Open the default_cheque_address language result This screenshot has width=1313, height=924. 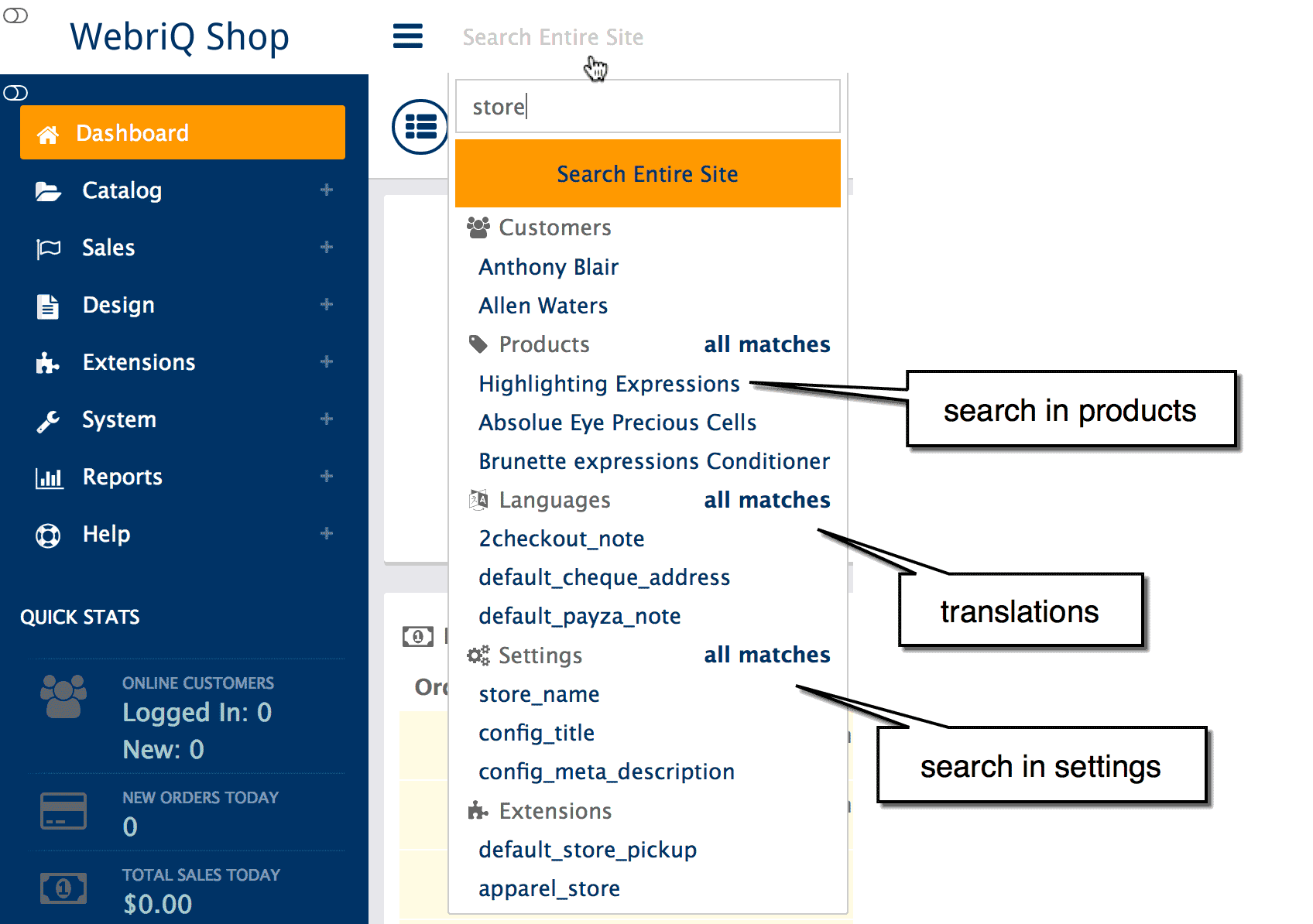point(605,577)
